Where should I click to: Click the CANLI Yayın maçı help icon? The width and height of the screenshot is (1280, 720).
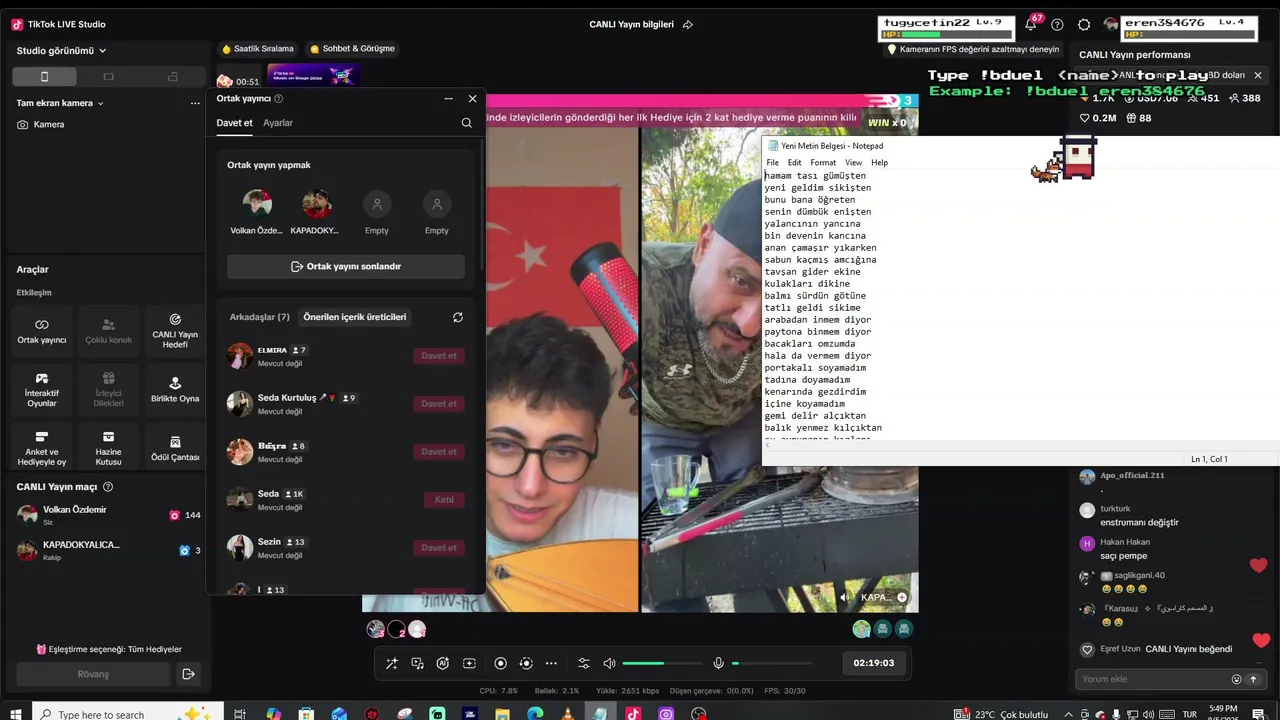(108, 487)
